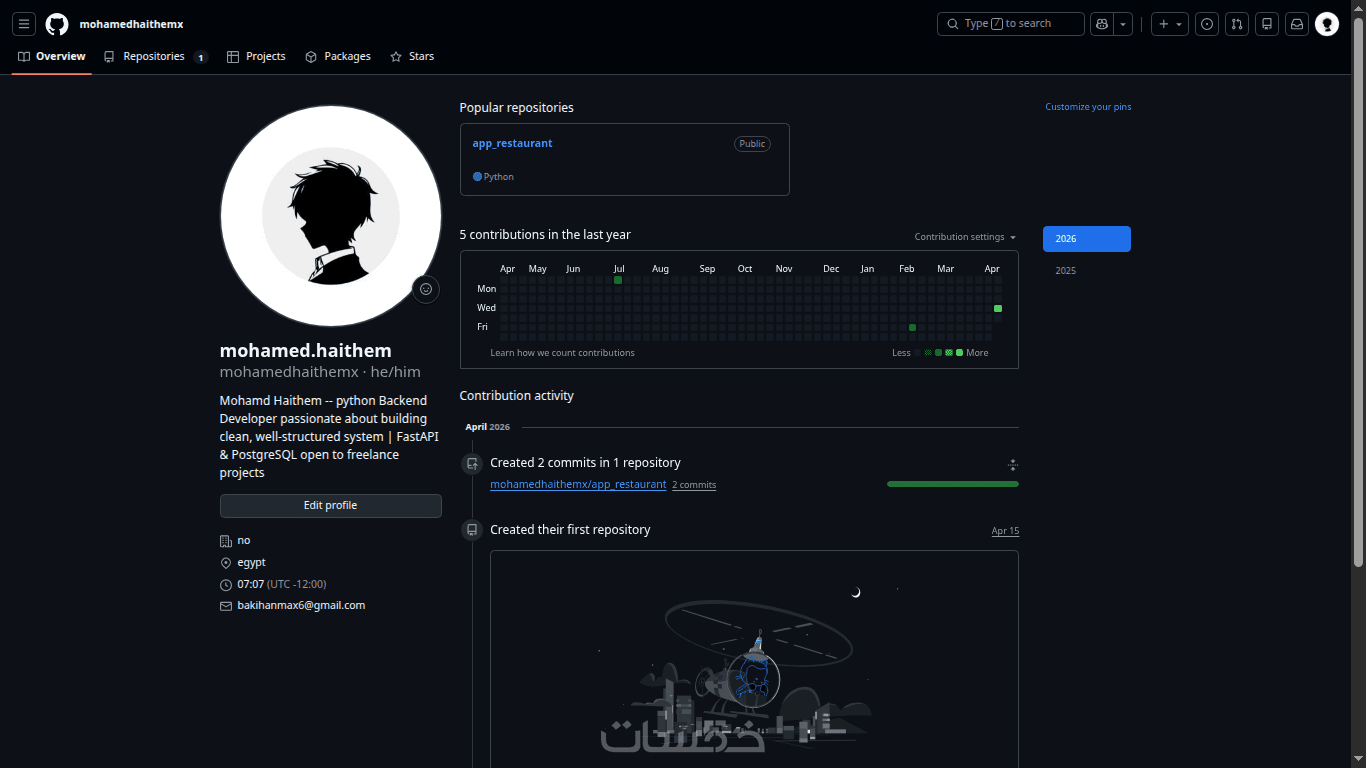This screenshot has height=768, width=1366.
Task: Click the 'Popular repositories' heading
Action: pyautogui.click(x=517, y=108)
